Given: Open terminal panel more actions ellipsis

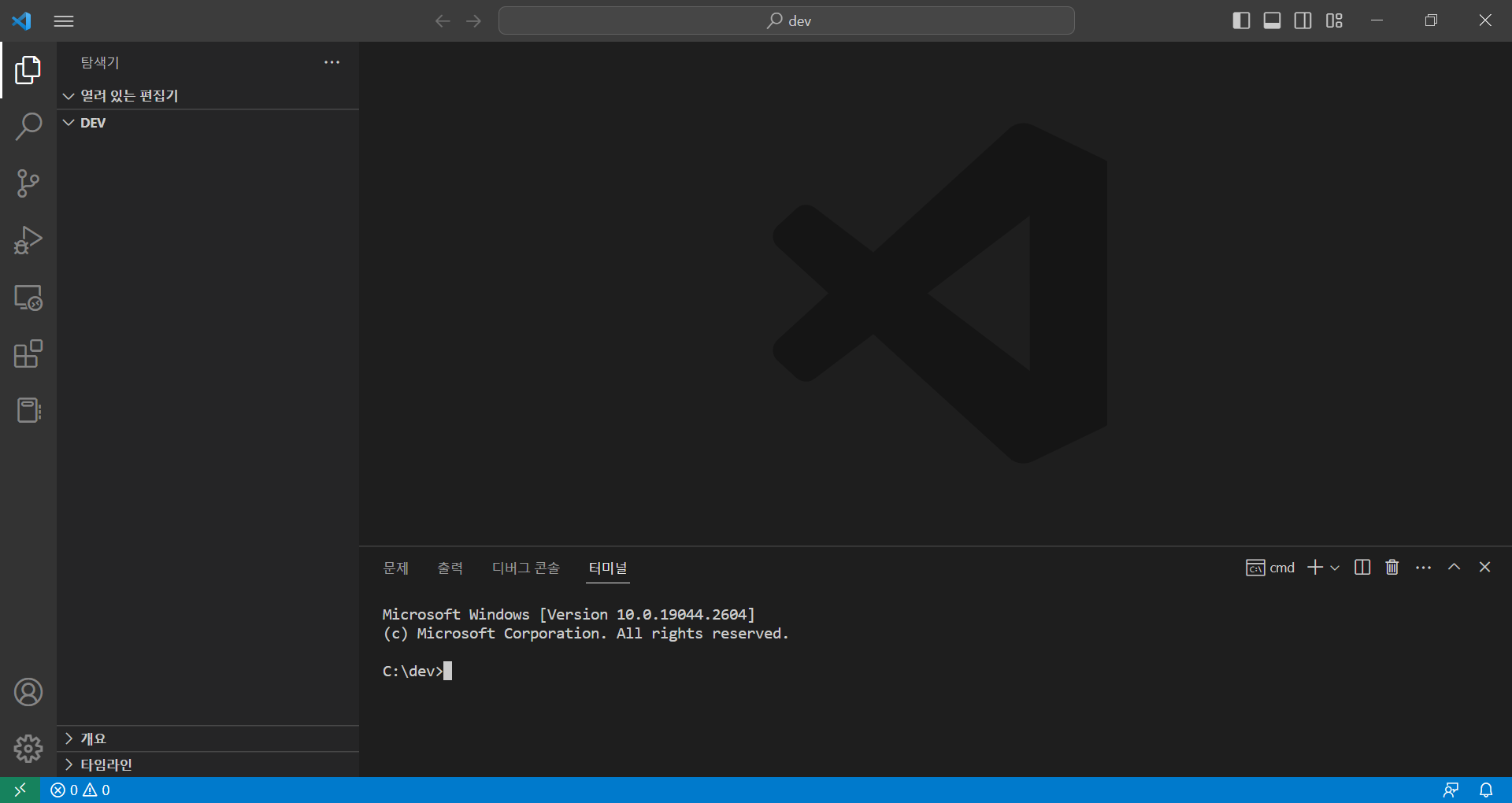Looking at the screenshot, I should coord(1423,568).
